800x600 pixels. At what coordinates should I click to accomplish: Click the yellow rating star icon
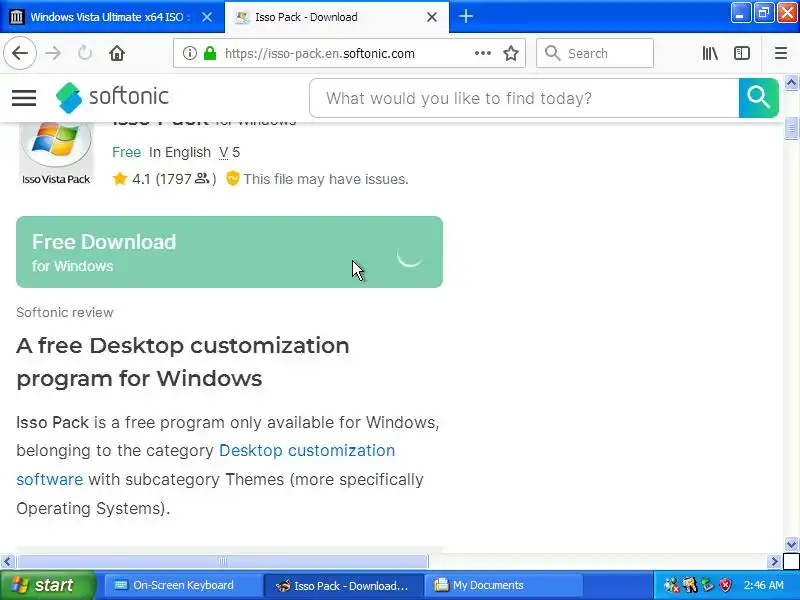tap(120, 179)
